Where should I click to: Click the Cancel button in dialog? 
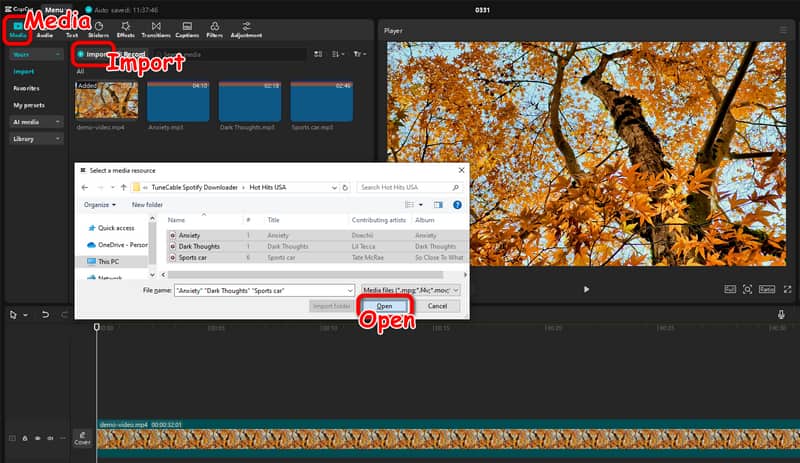pos(437,306)
